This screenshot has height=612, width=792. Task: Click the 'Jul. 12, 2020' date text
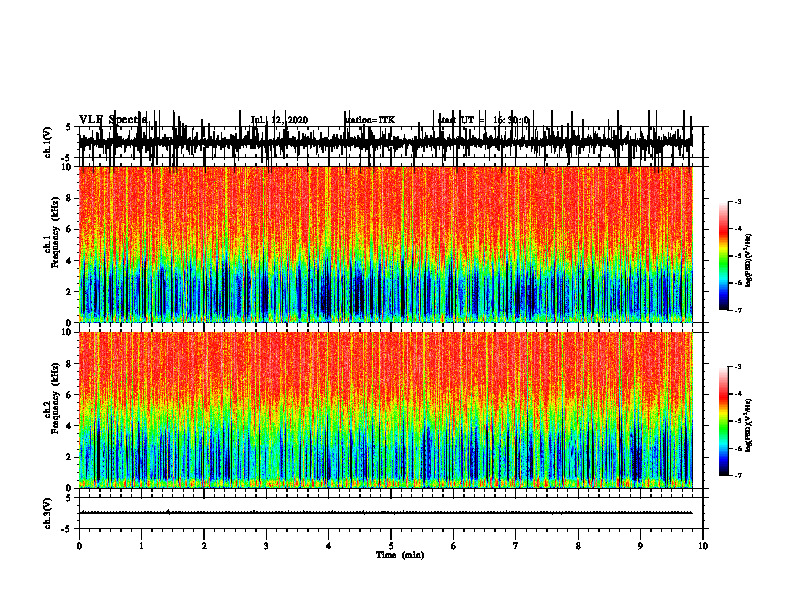pyautogui.click(x=279, y=120)
